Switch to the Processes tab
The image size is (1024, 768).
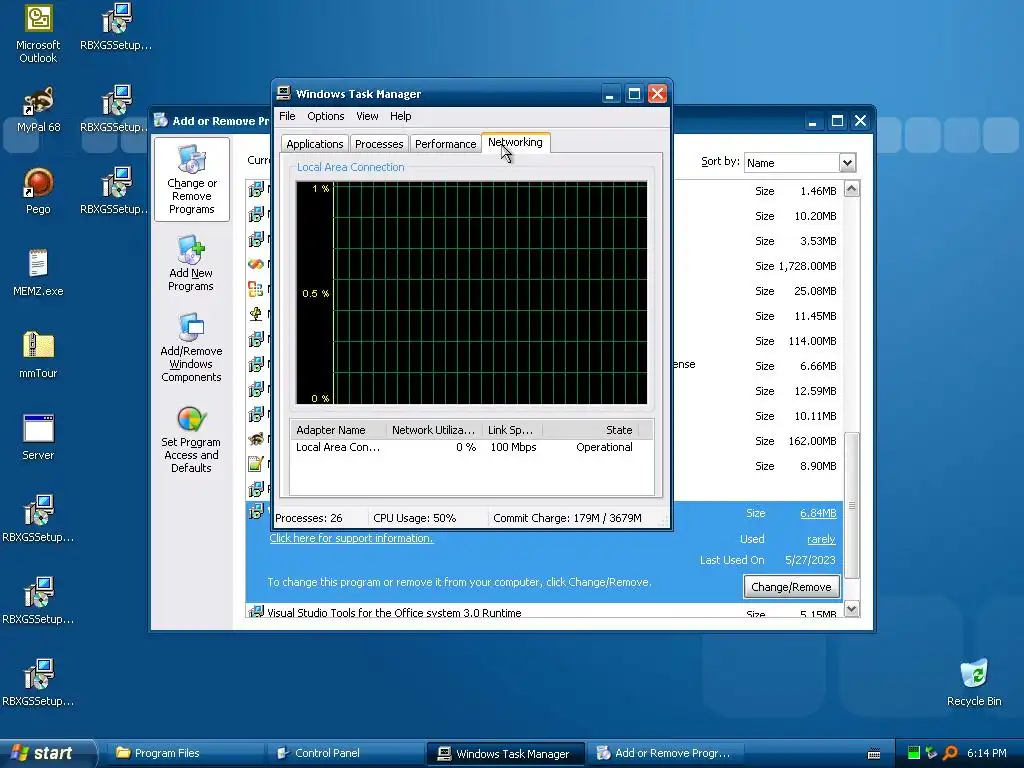tap(379, 144)
